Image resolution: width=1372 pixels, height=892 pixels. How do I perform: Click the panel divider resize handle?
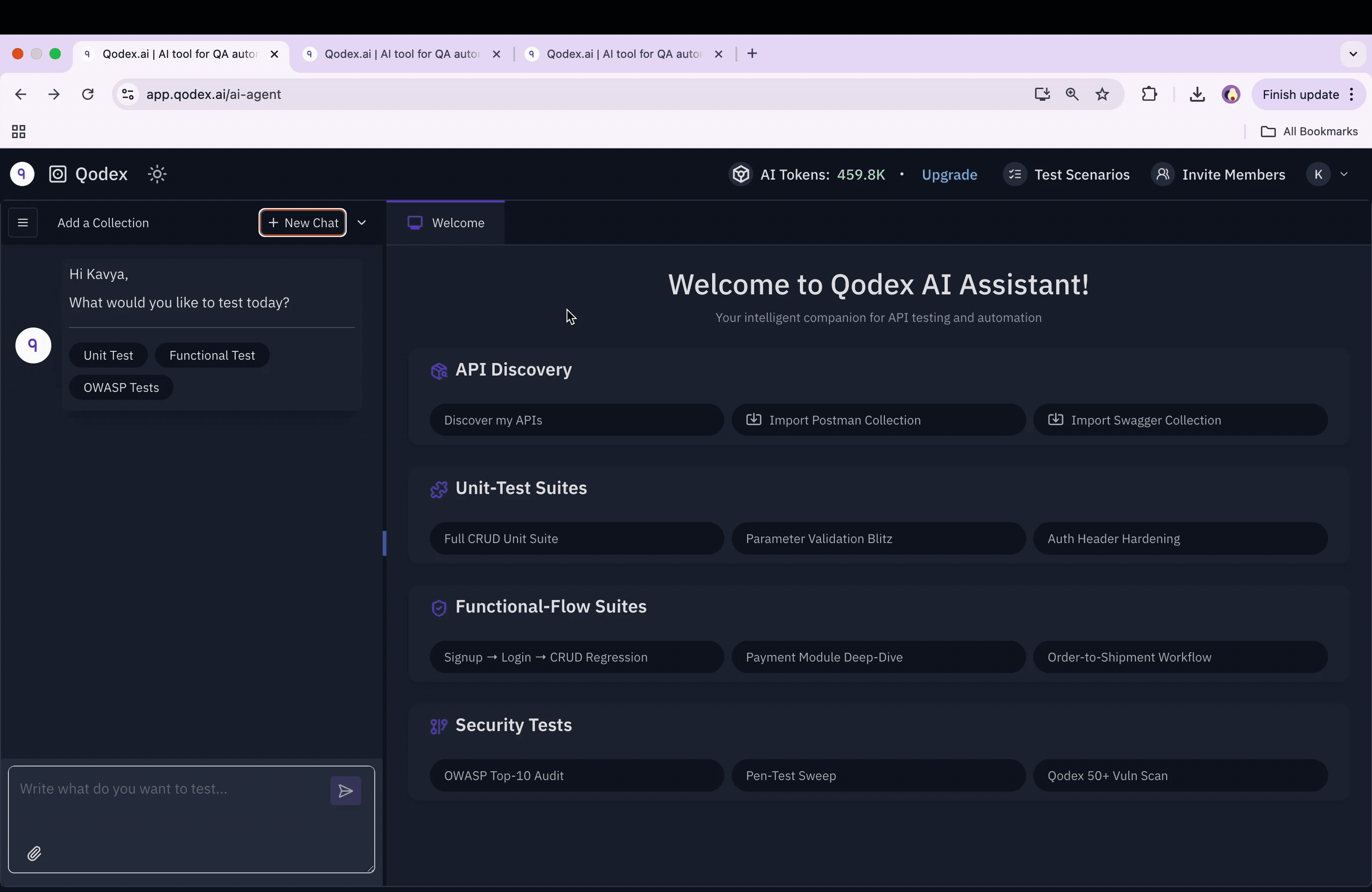click(x=385, y=543)
